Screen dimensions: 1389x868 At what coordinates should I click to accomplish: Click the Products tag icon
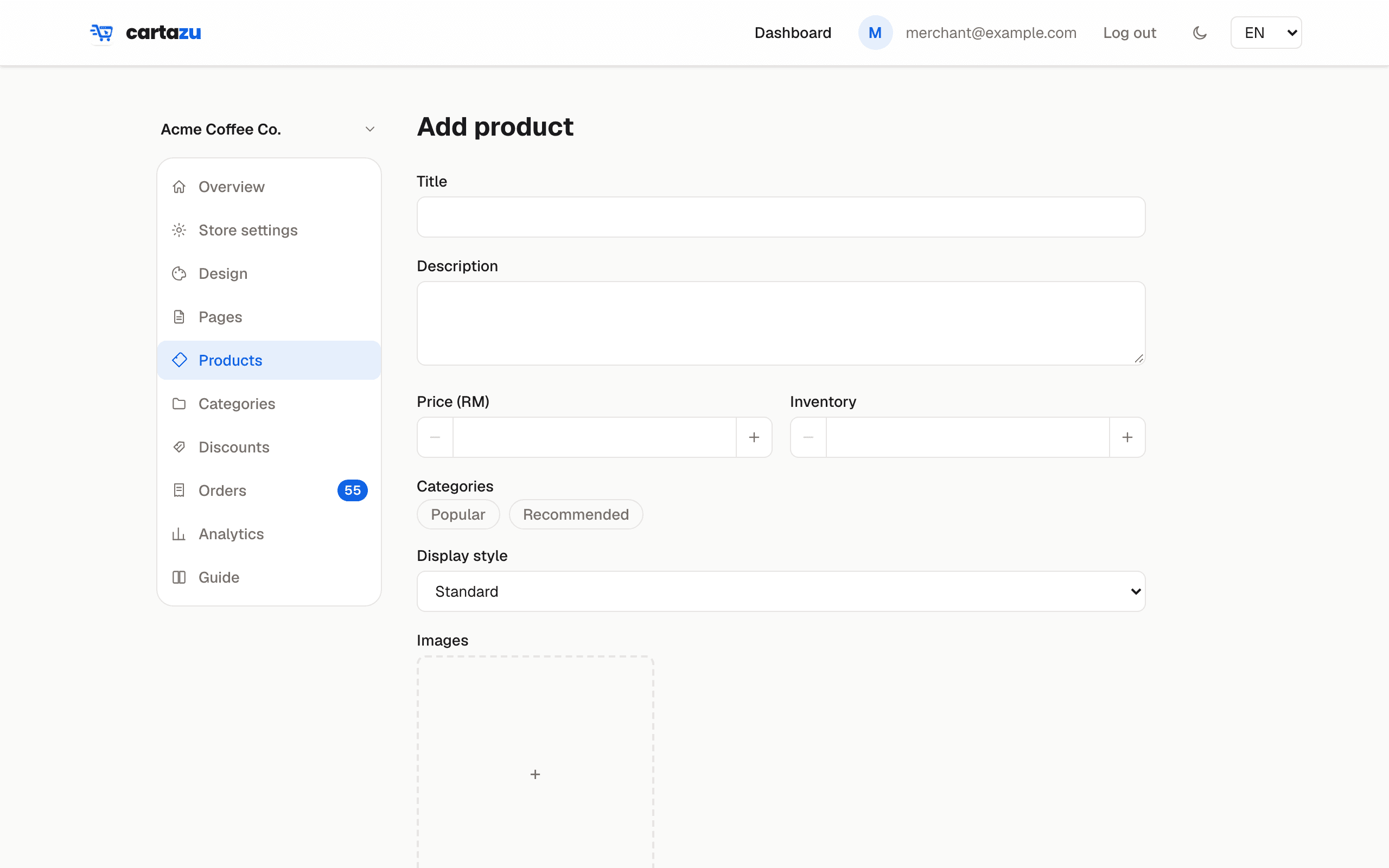pyautogui.click(x=179, y=360)
